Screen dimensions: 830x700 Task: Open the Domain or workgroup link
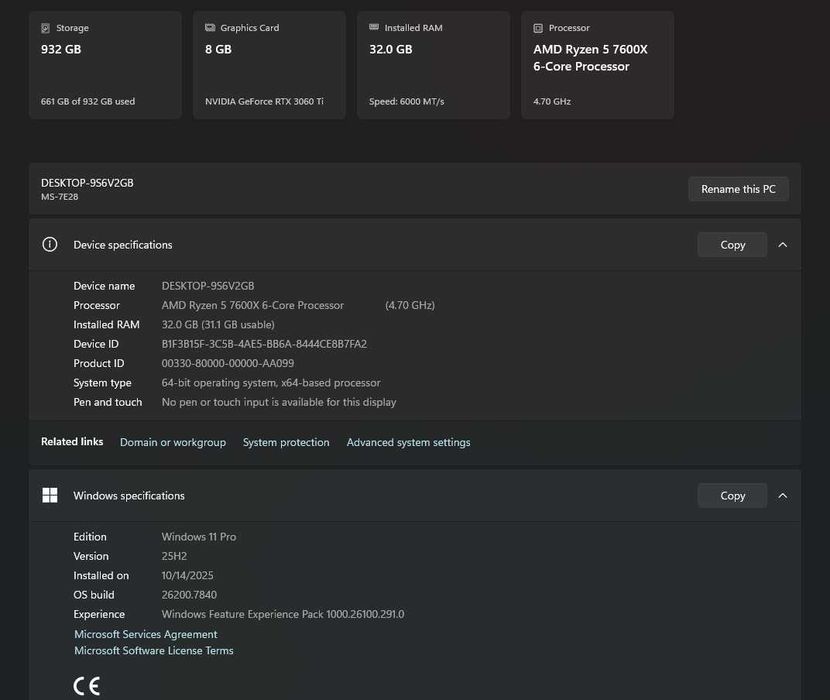pos(173,442)
